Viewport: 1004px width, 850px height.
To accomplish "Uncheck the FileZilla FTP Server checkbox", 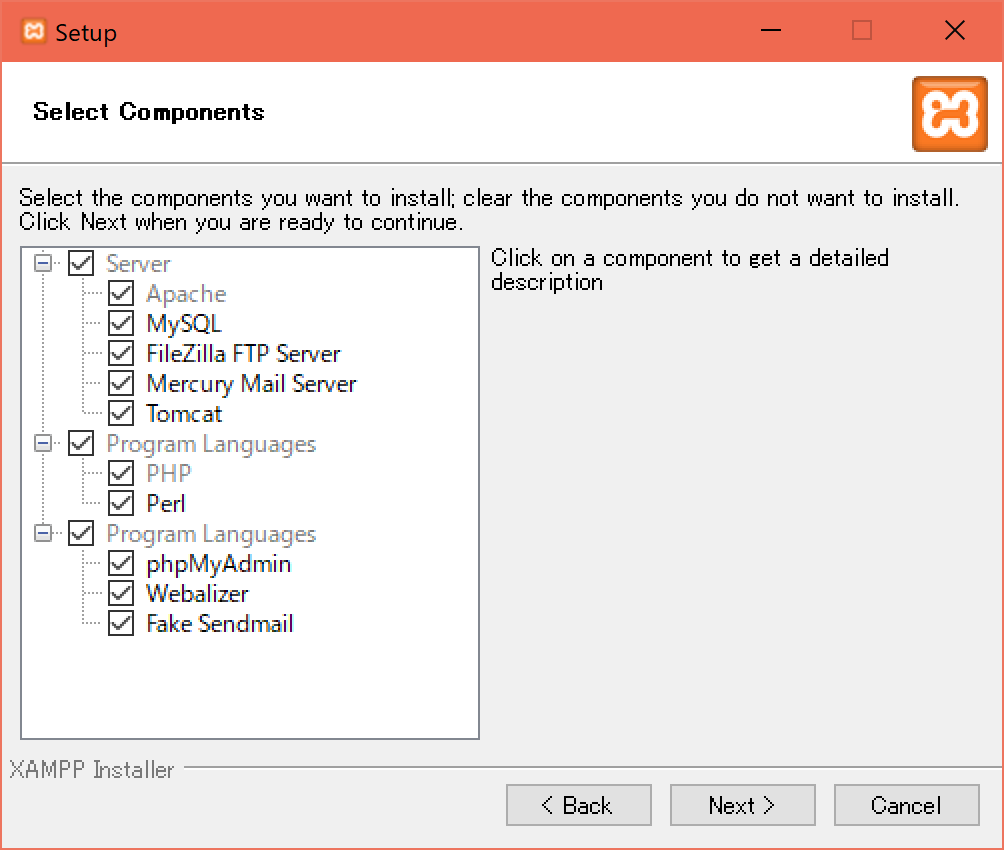I will coord(121,354).
